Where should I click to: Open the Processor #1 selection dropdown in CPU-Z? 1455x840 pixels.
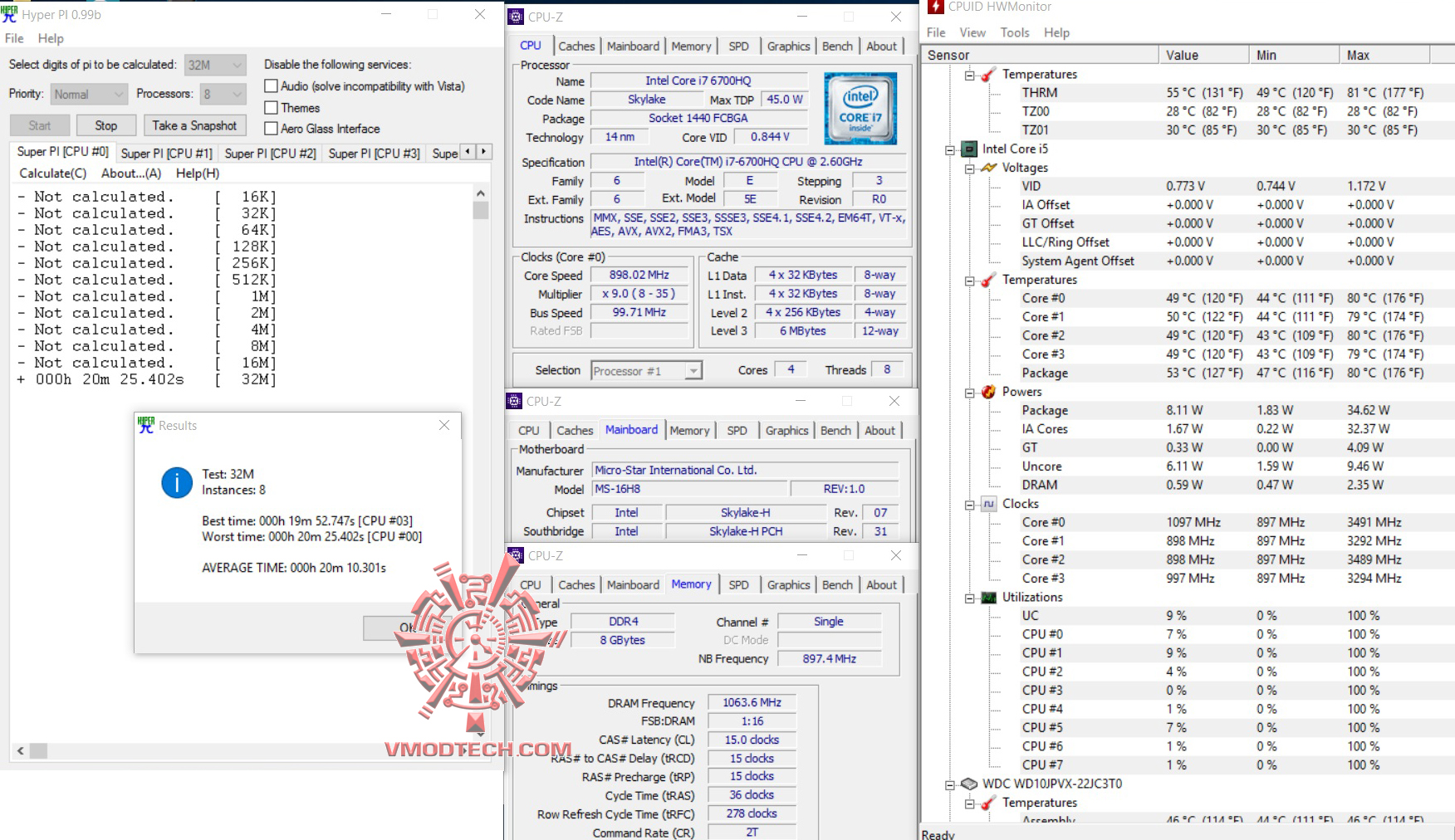pos(692,370)
